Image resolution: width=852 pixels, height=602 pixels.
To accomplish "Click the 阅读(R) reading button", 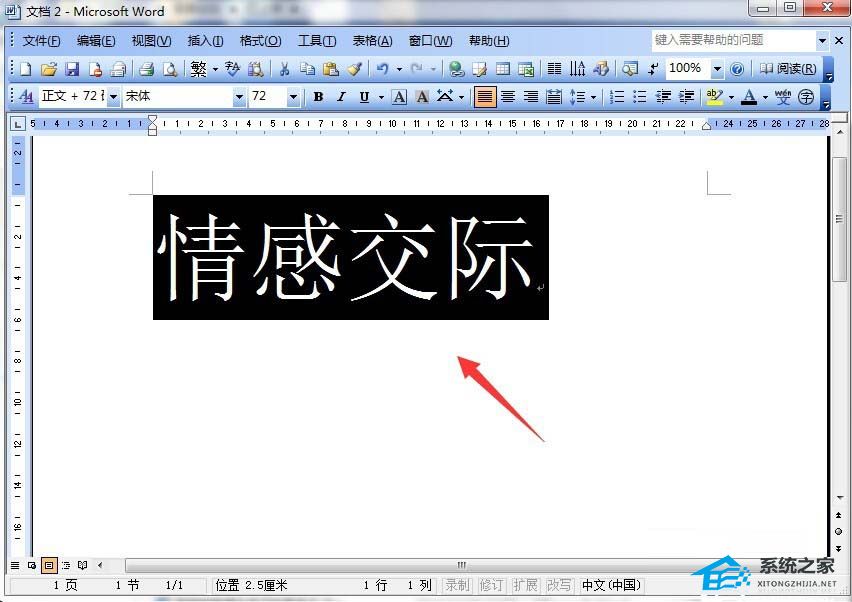I will (x=787, y=69).
